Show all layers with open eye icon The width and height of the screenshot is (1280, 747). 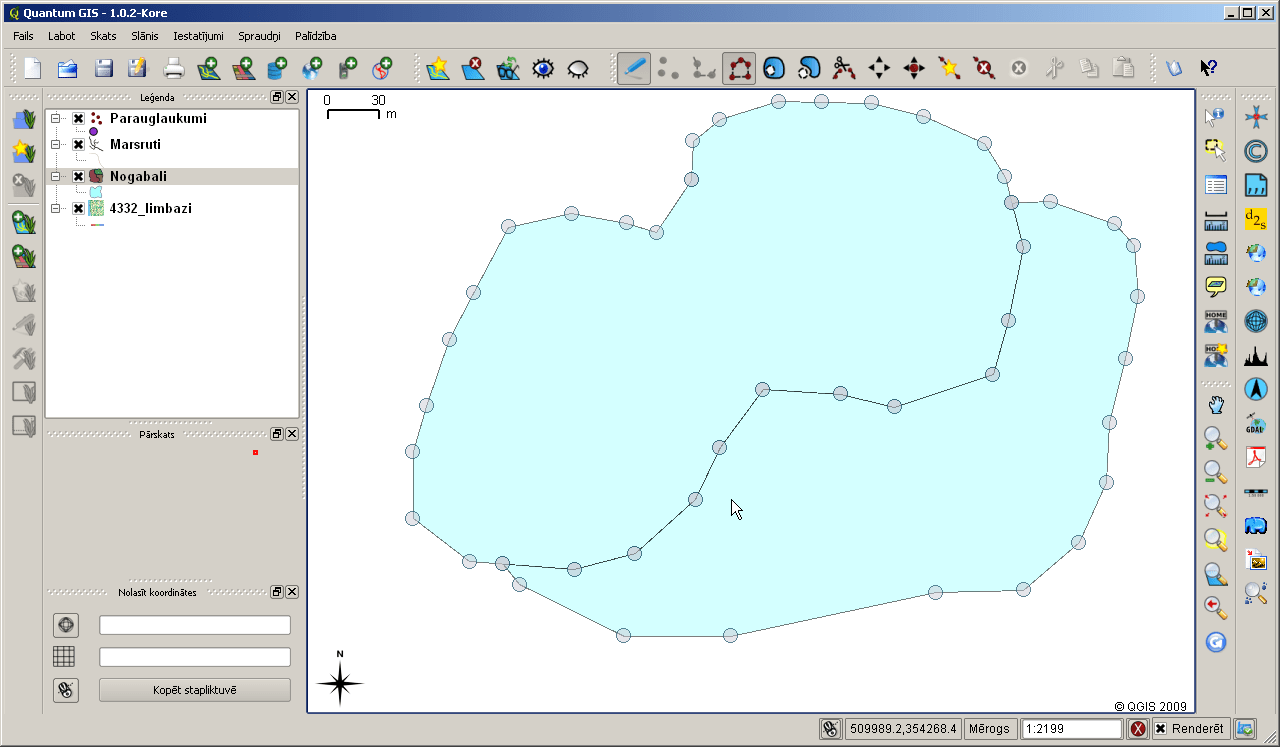pyautogui.click(x=543, y=68)
